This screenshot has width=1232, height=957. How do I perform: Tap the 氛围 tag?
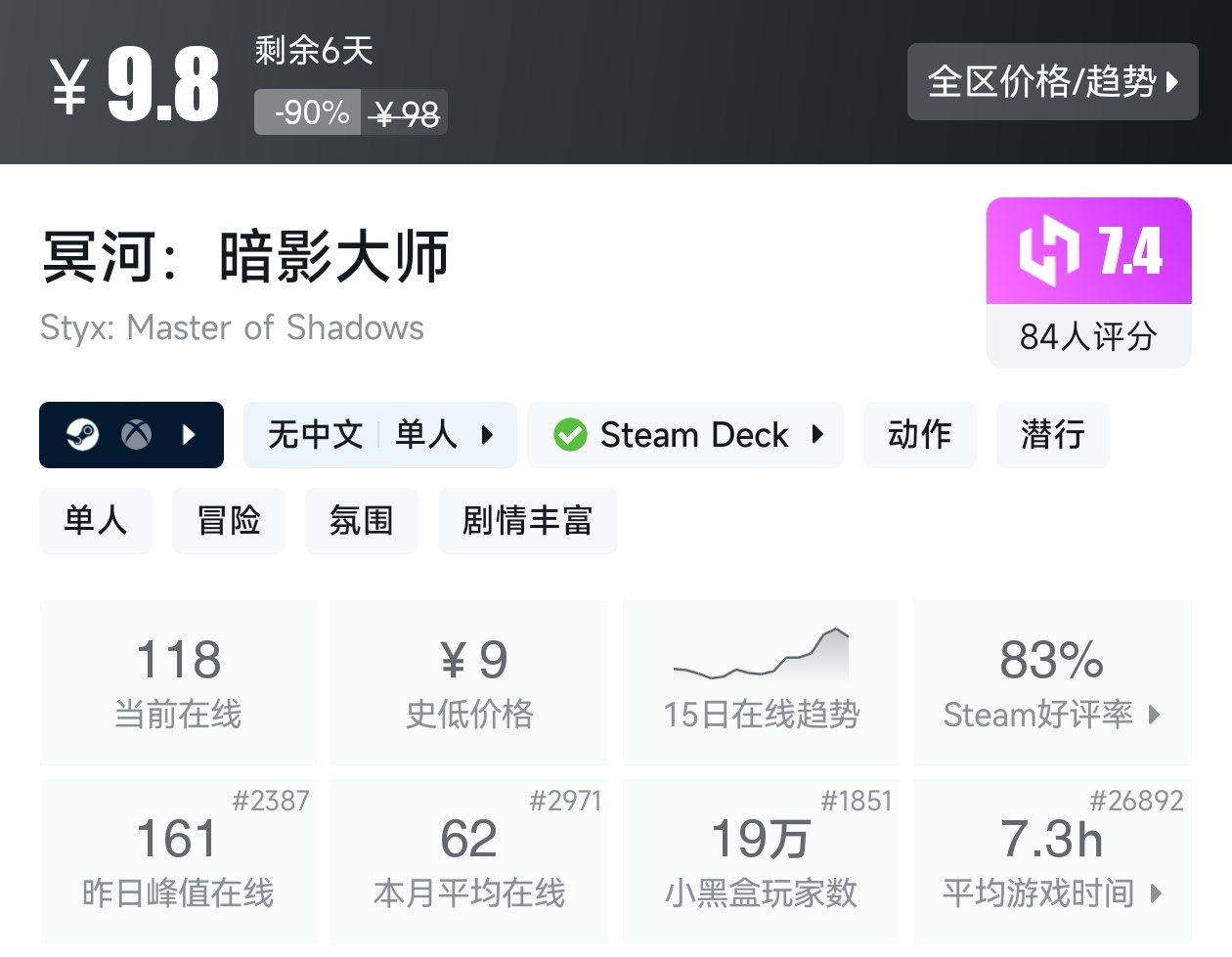pos(361,521)
